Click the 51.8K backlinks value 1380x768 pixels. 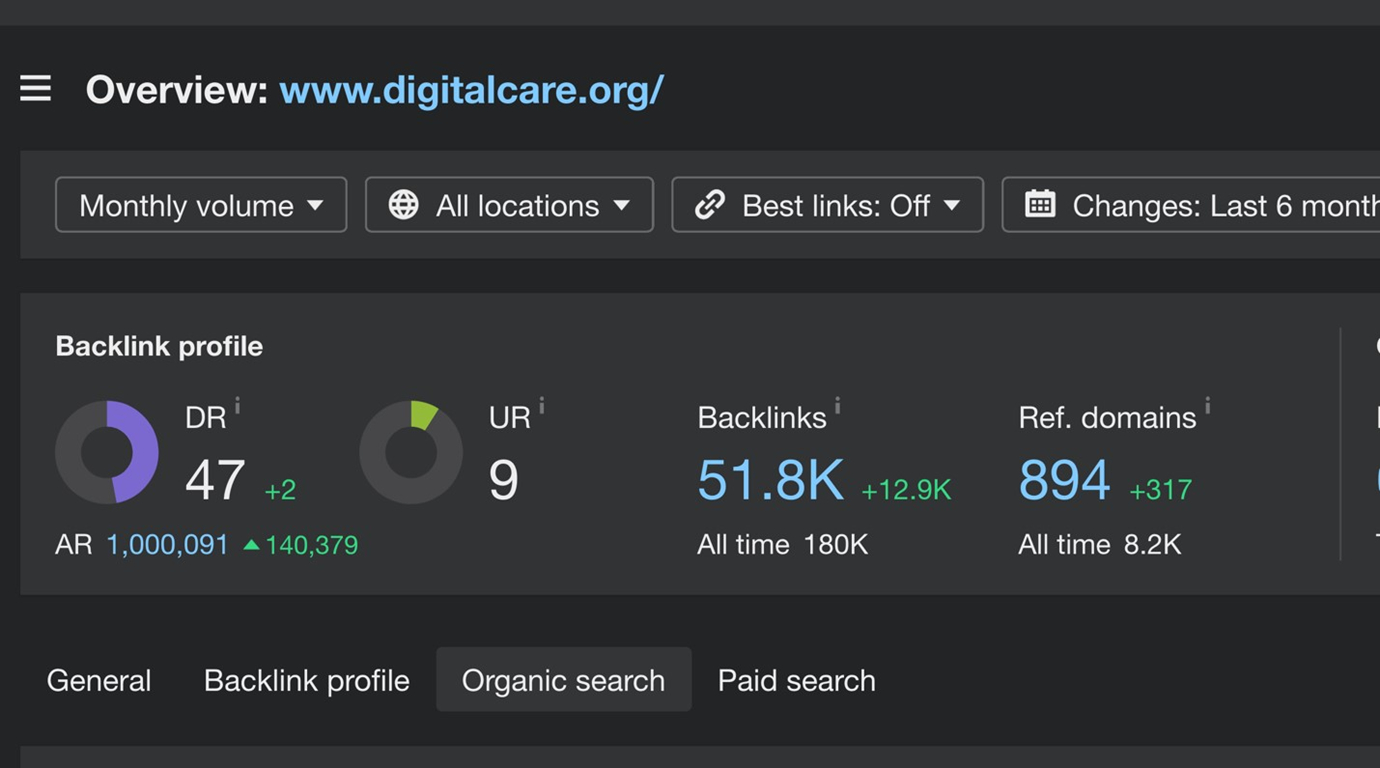click(x=770, y=480)
